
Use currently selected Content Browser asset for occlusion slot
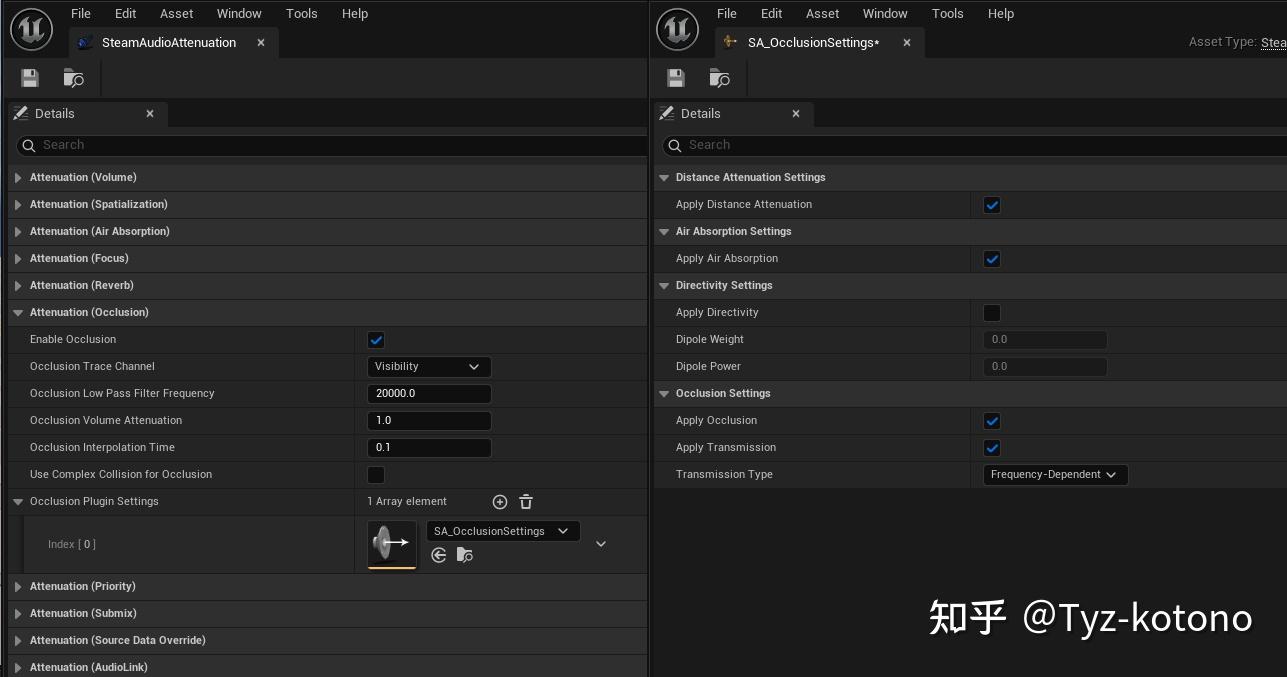pyautogui.click(x=438, y=555)
